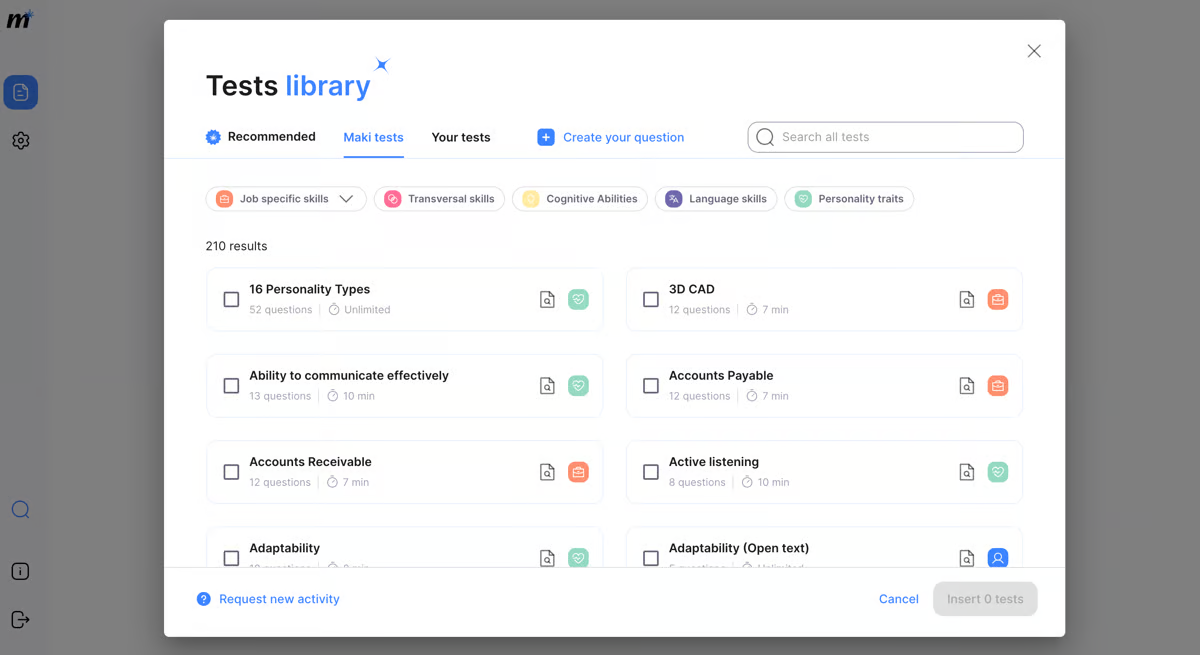Select job-skill badge on 3D CAD card
The image size is (1200, 655).
998,299
